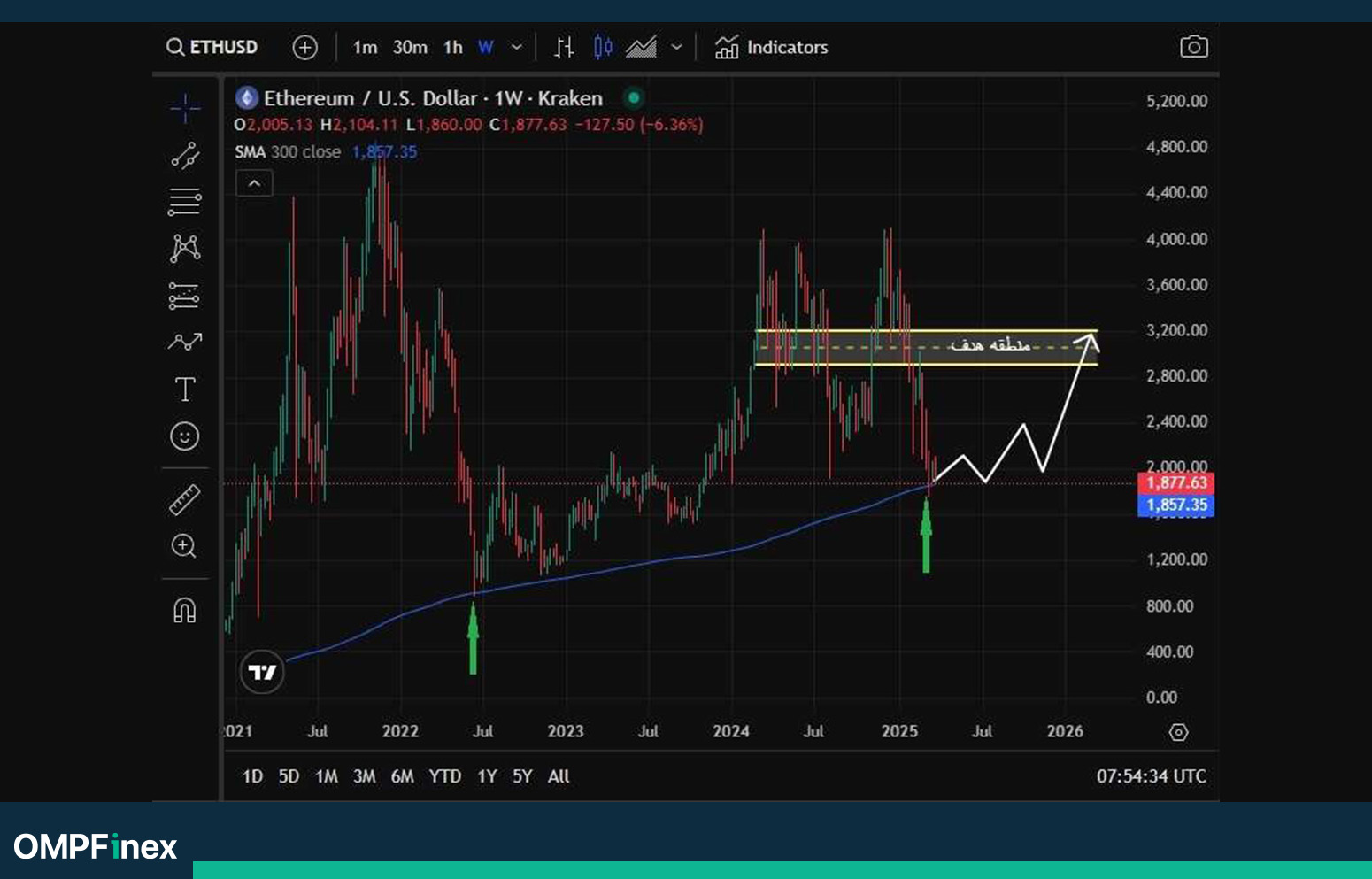This screenshot has width=1372, height=879.
Task: Click the 5,200.00 price axis label
Action: click(1176, 101)
